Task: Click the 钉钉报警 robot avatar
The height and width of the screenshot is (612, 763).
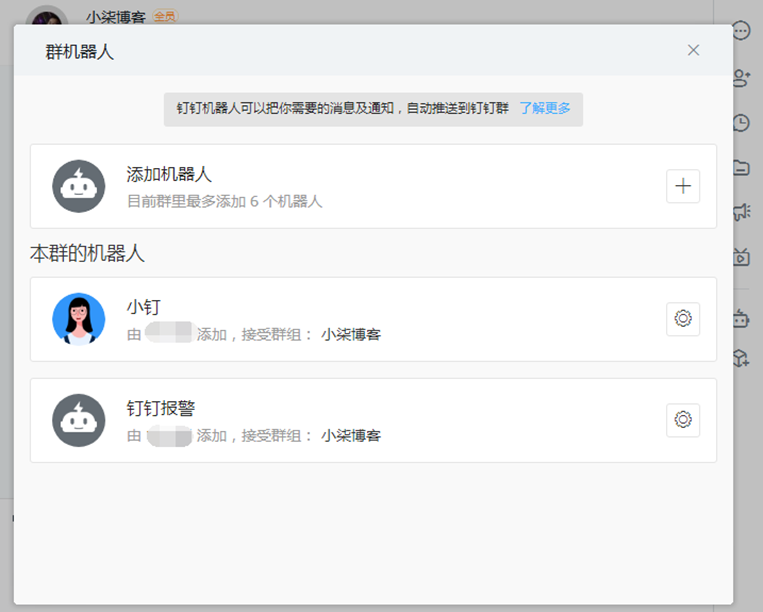Action: [79, 420]
